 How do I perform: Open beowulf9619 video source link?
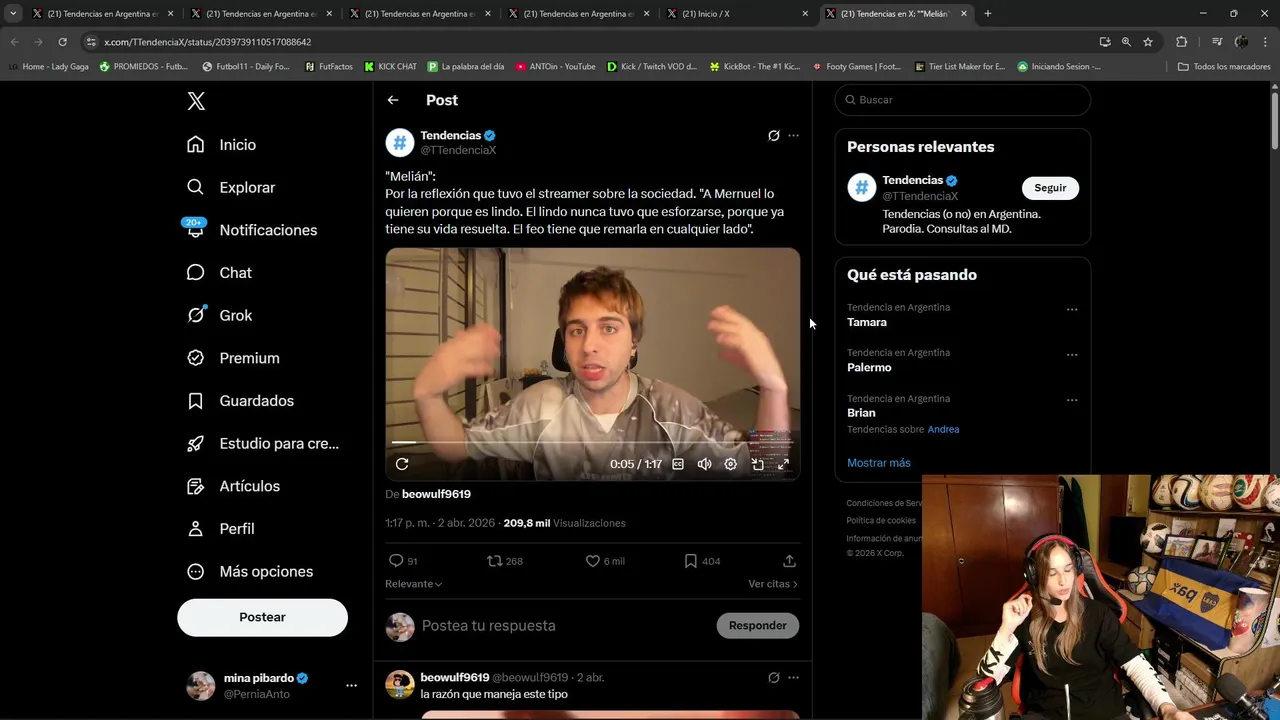(436, 494)
